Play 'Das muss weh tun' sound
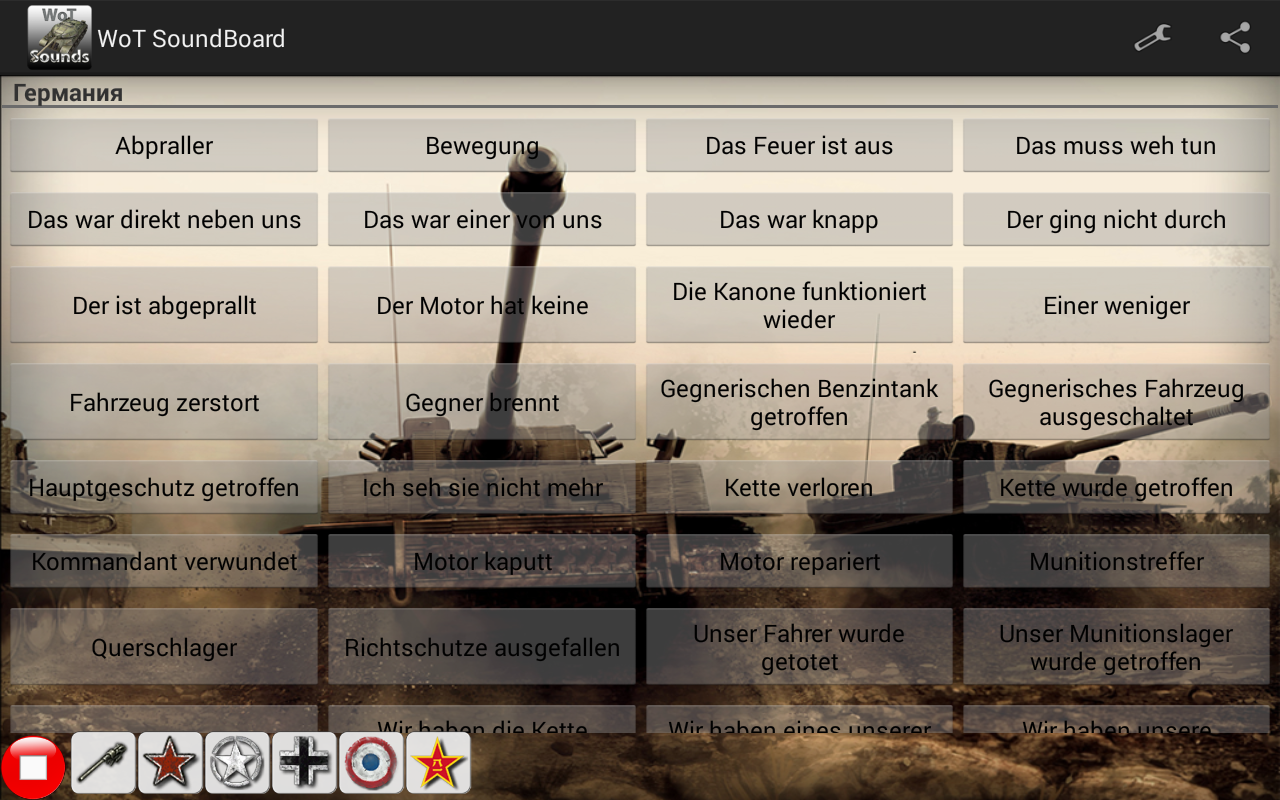1280x800 pixels. pyautogui.click(x=1116, y=146)
